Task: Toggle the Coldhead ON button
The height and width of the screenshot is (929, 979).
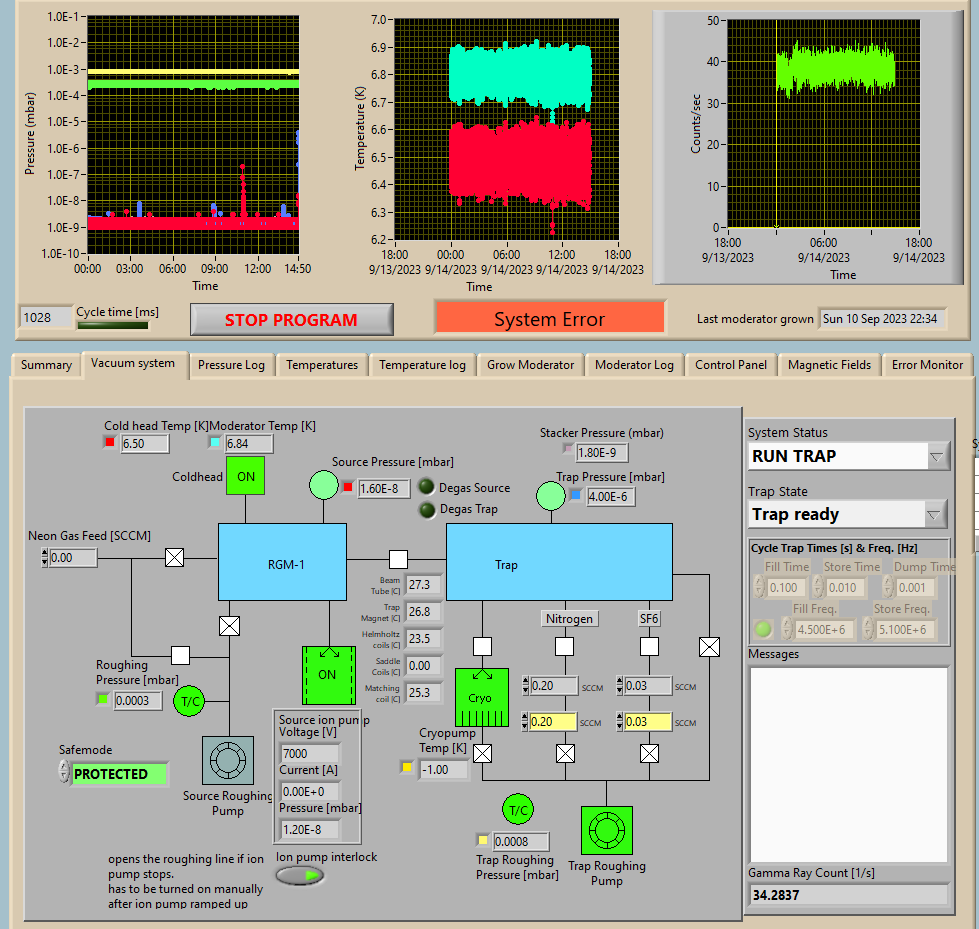Action: click(x=246, y=477)
